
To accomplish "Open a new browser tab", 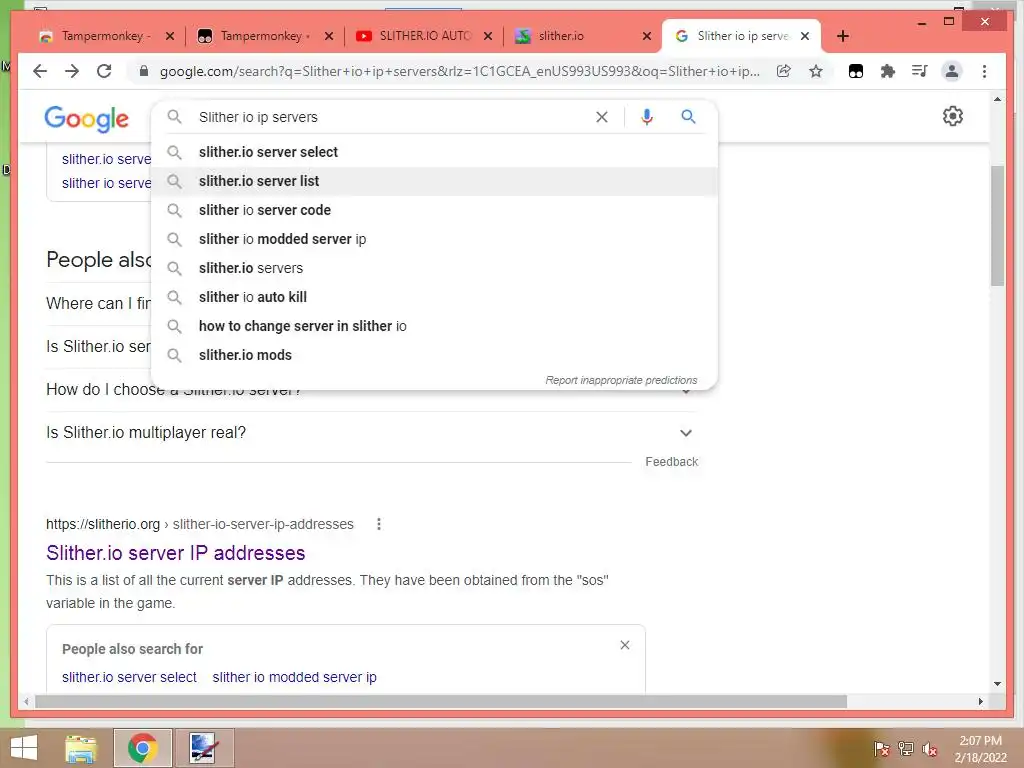I will pos(842,36).
